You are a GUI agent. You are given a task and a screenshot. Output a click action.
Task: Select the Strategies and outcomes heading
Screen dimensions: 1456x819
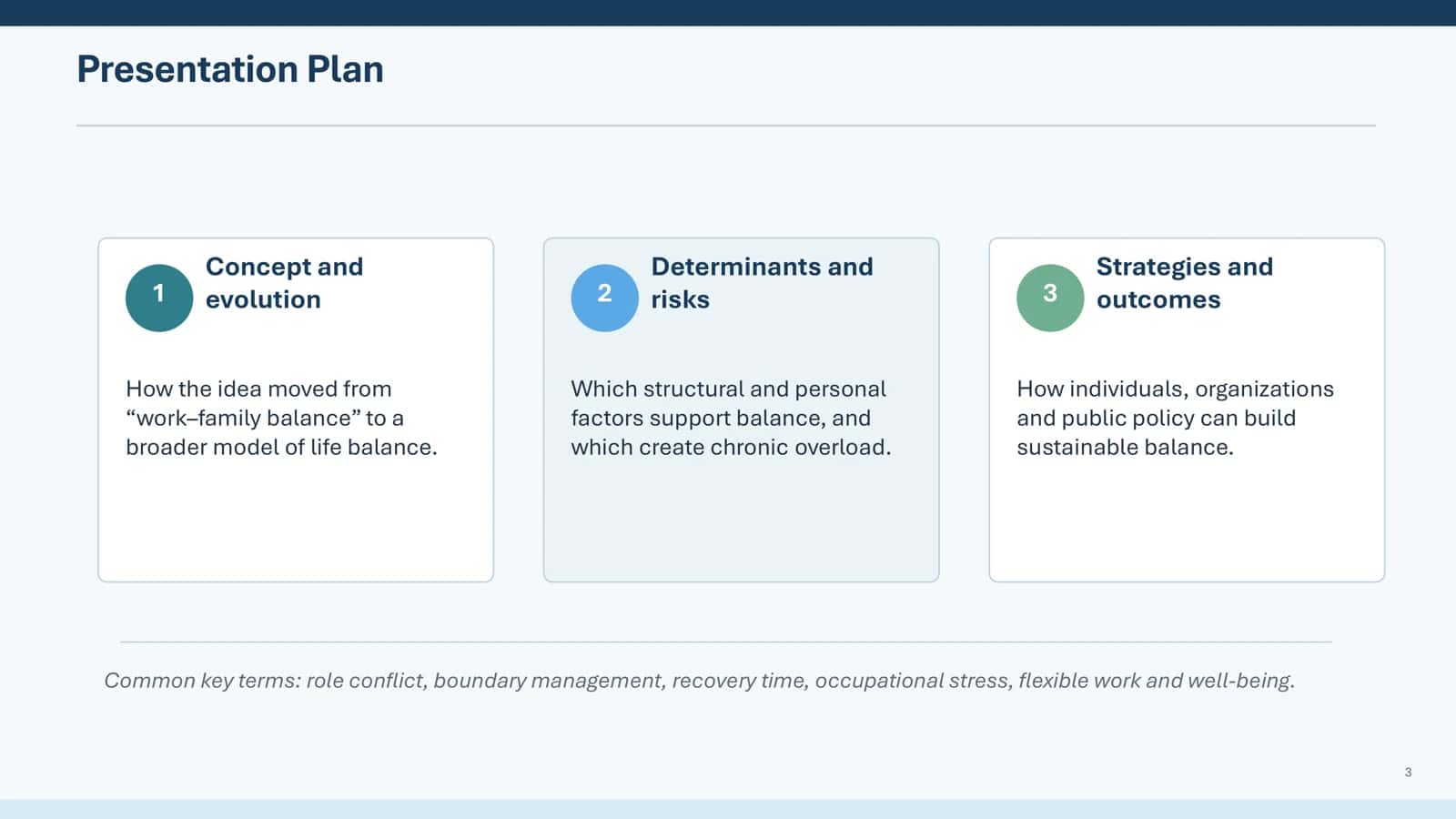click(1184, 283)
